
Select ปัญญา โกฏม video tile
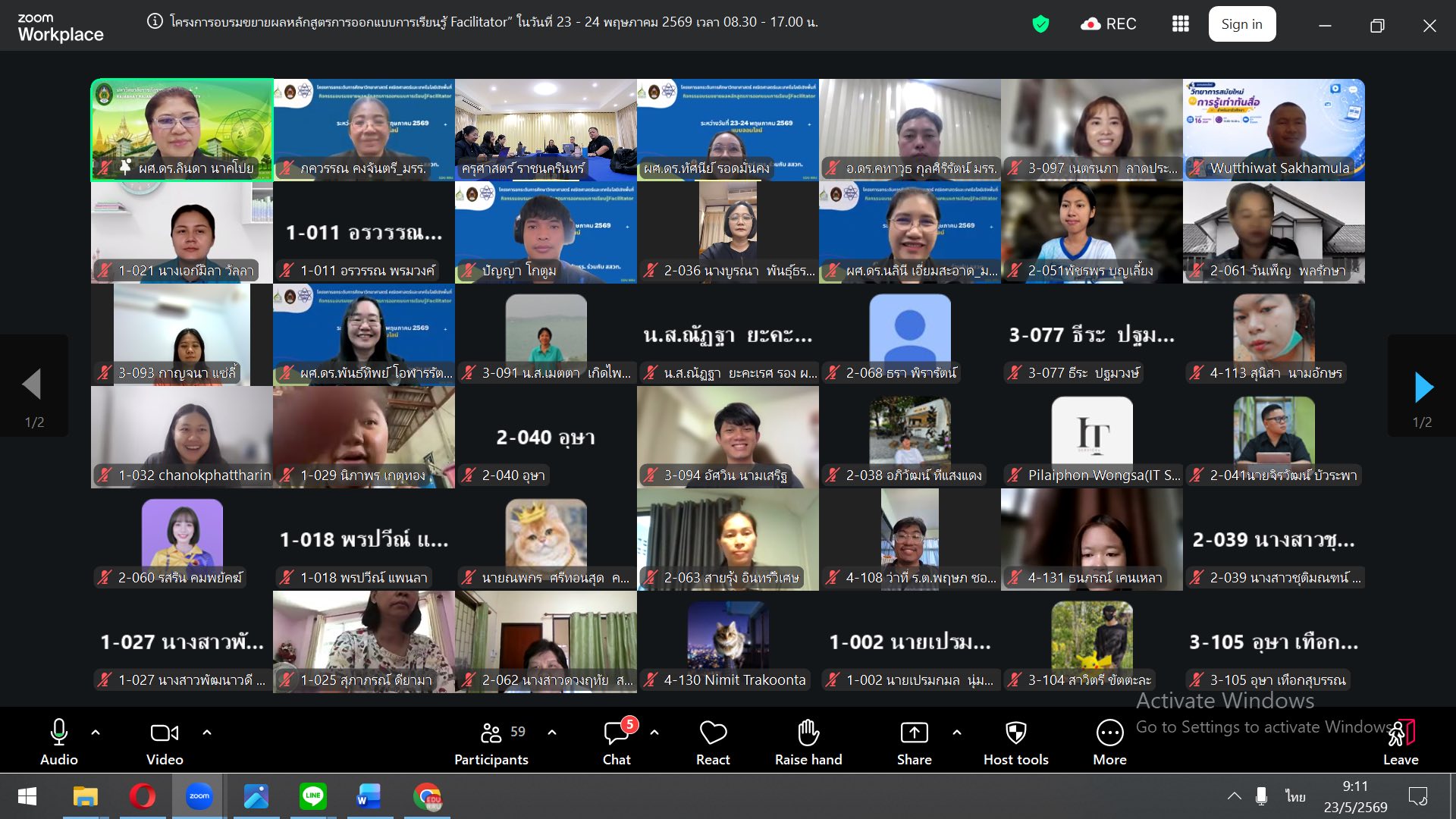546,232
